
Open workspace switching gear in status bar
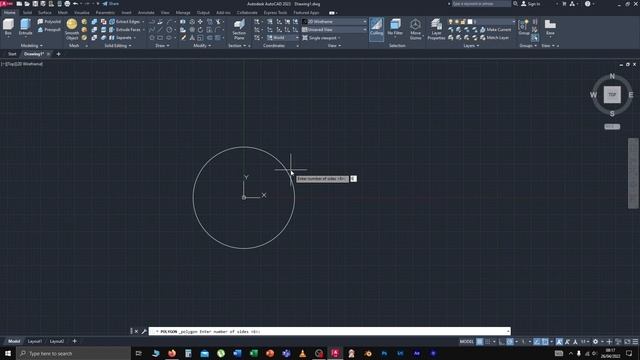(595, 342)
